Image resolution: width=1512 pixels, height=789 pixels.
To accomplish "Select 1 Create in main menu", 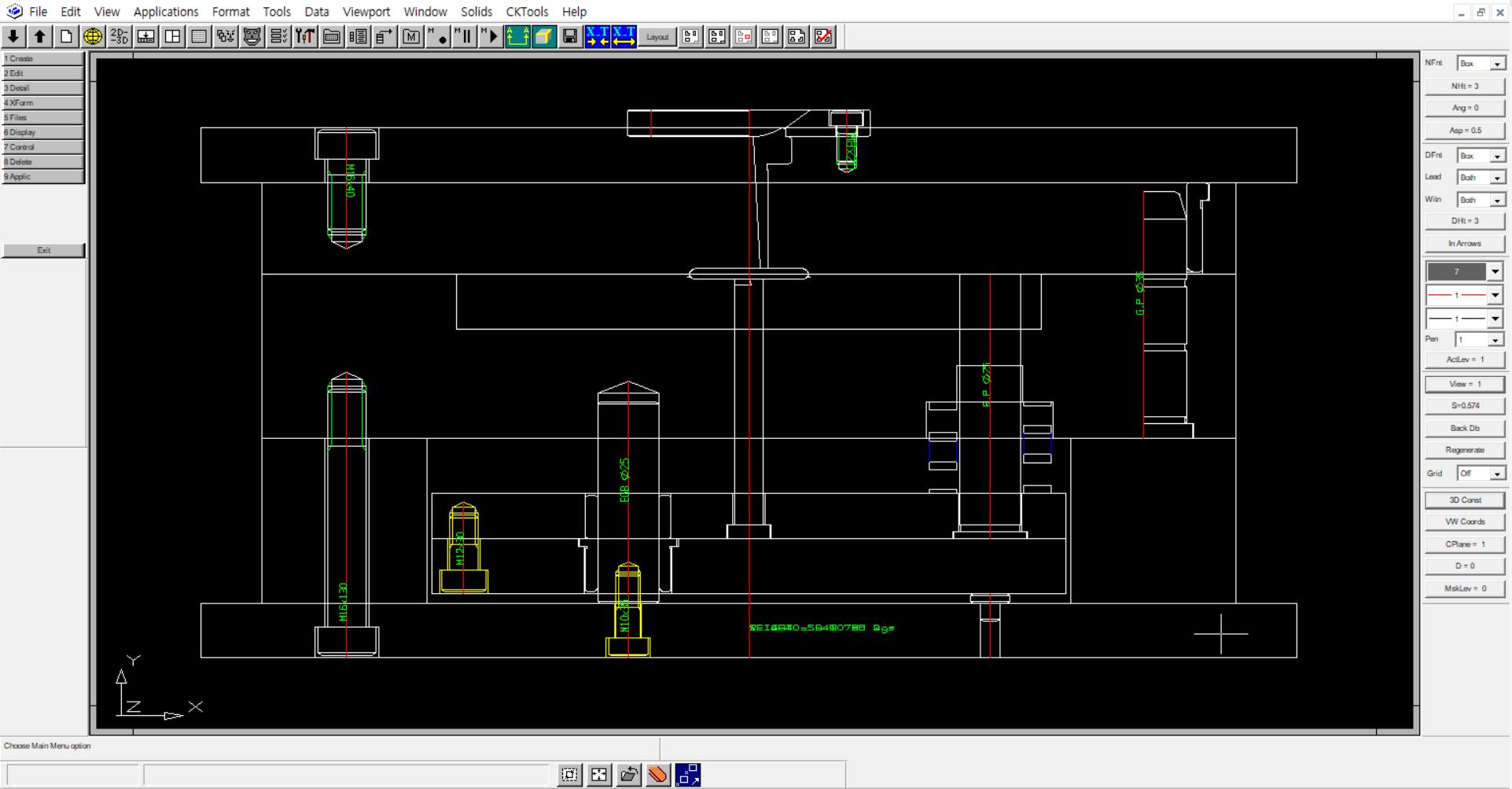I will coord(43,58).
